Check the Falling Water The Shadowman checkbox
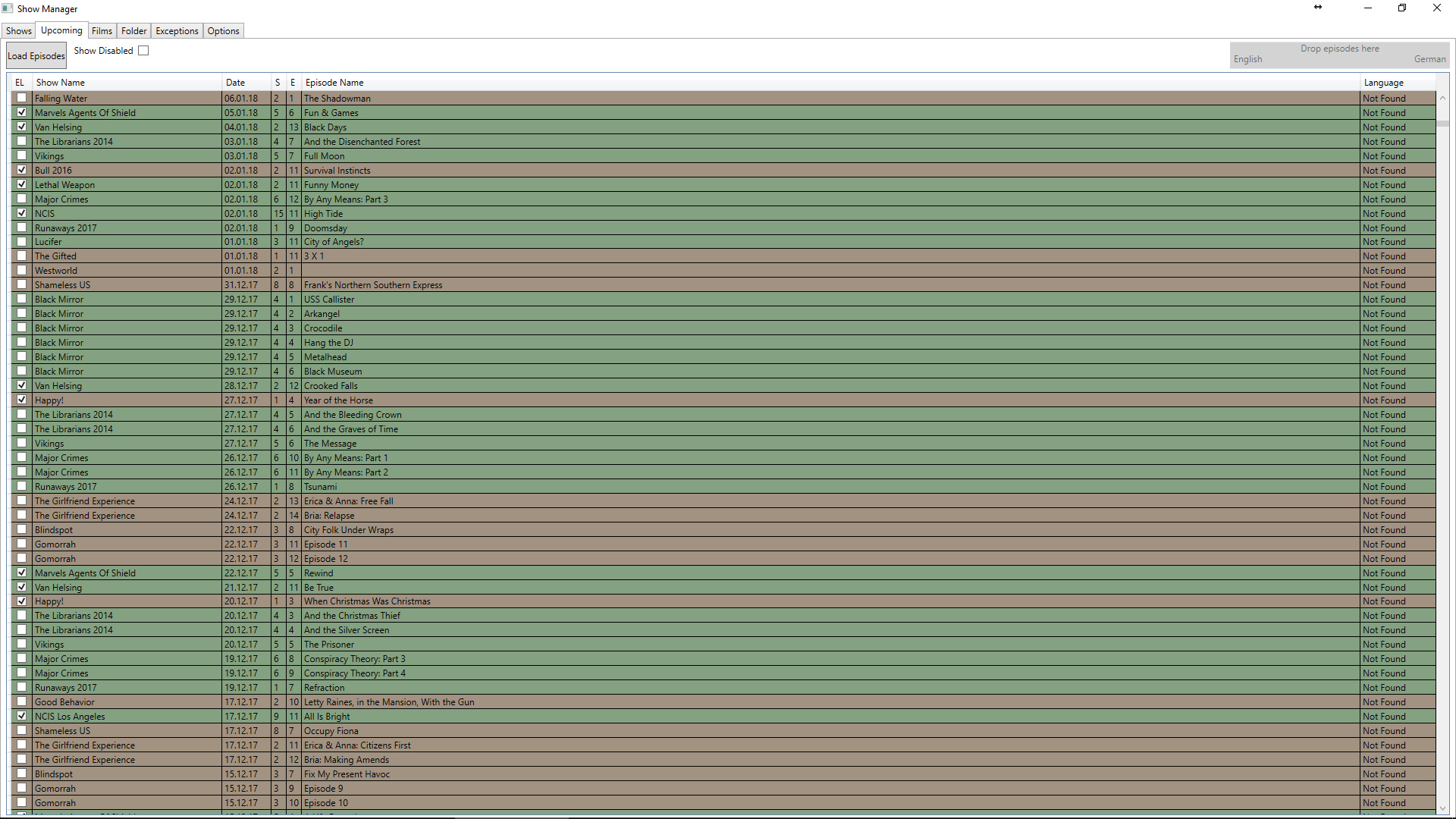 tap(21, 98)
